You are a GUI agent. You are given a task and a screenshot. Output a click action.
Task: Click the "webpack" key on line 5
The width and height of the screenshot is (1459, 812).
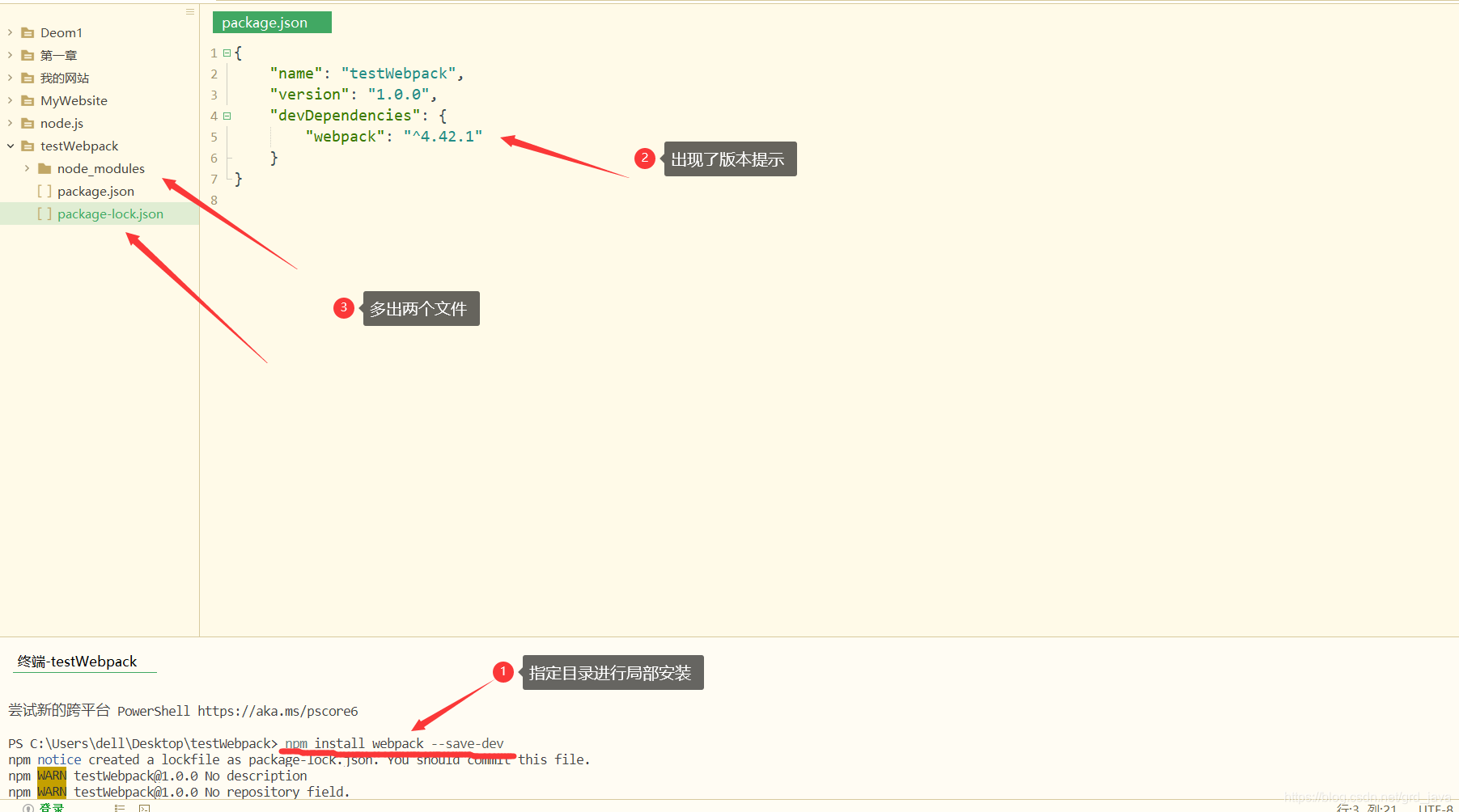point(345,137)
